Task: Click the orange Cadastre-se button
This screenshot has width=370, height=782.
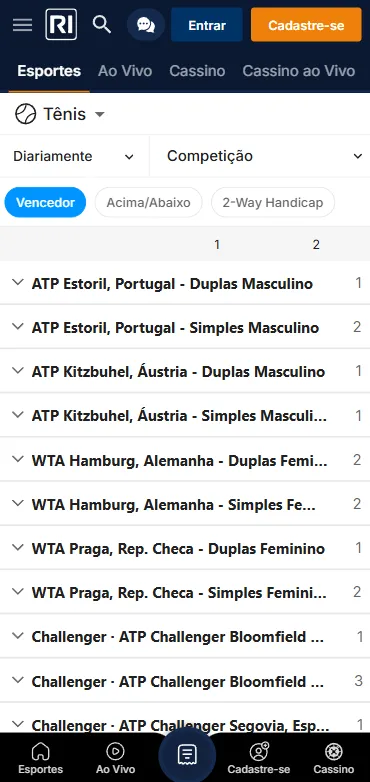Action: 306,25
